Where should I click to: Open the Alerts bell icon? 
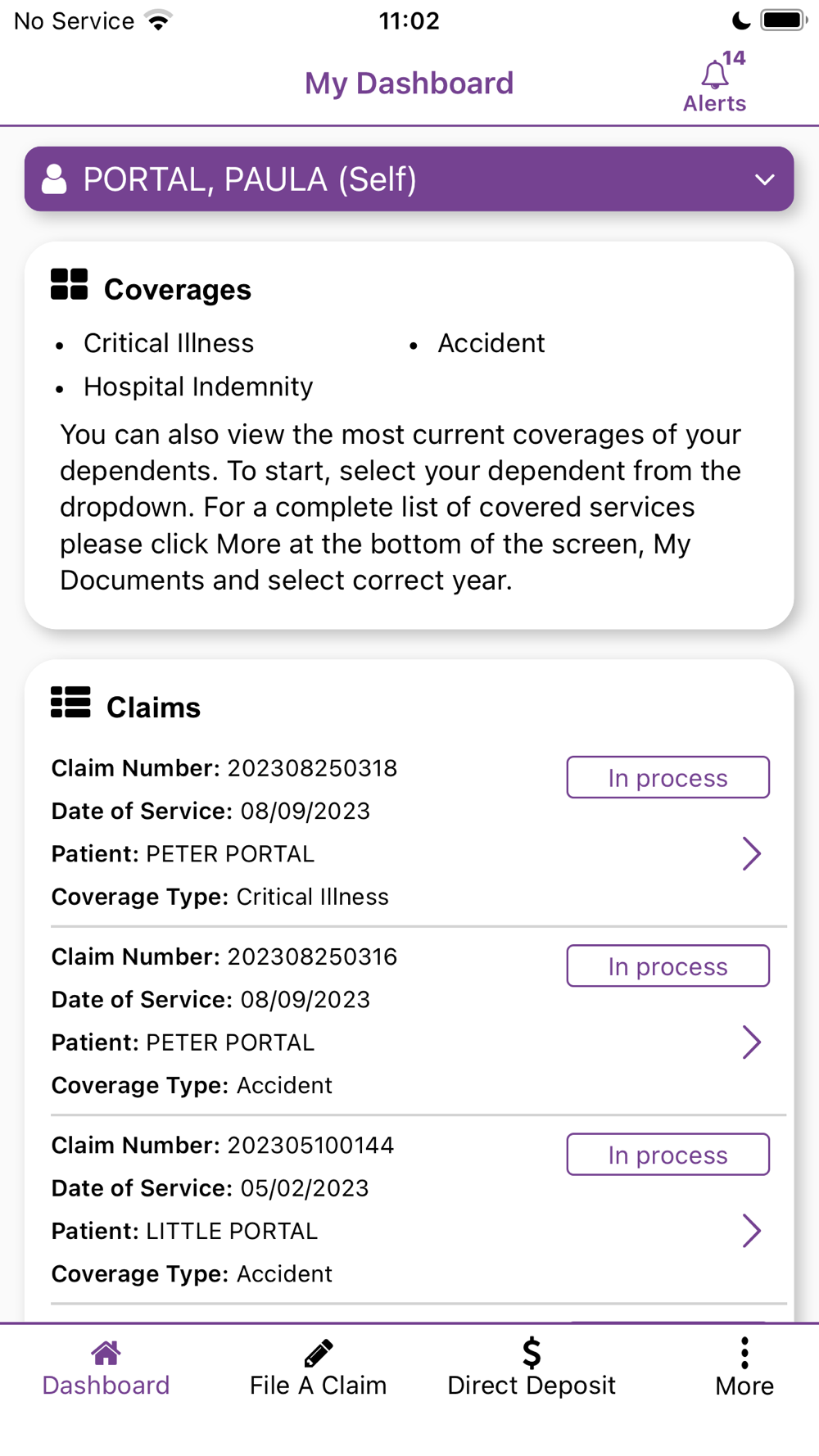coord(714,76)
